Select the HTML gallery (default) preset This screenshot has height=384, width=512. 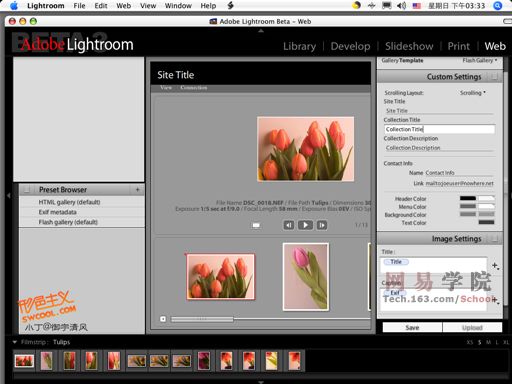(82, 202)
